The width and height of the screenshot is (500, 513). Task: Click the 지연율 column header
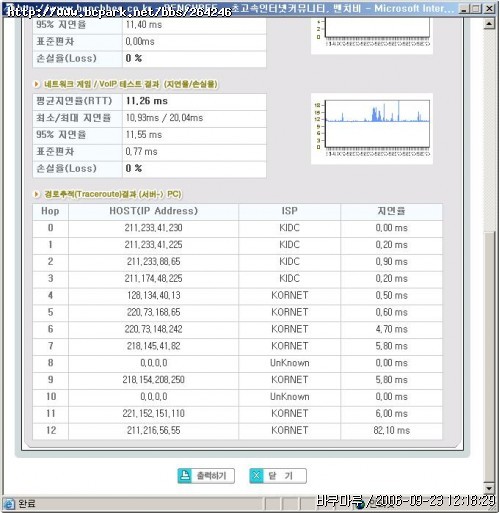click(x=391, y=211)
